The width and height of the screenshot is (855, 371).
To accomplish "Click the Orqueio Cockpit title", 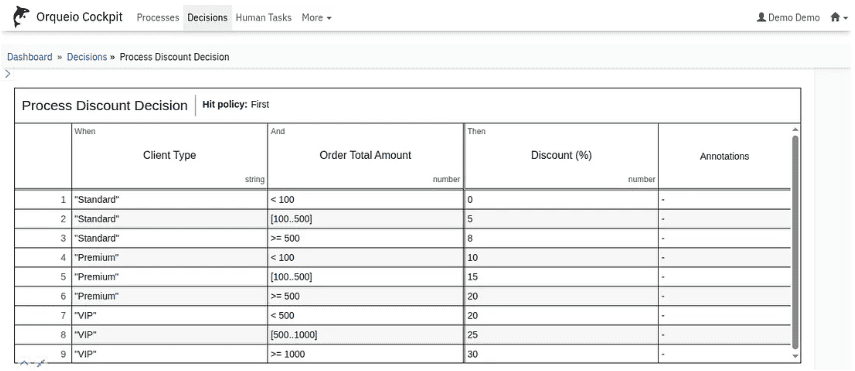I will pos(80,17).
